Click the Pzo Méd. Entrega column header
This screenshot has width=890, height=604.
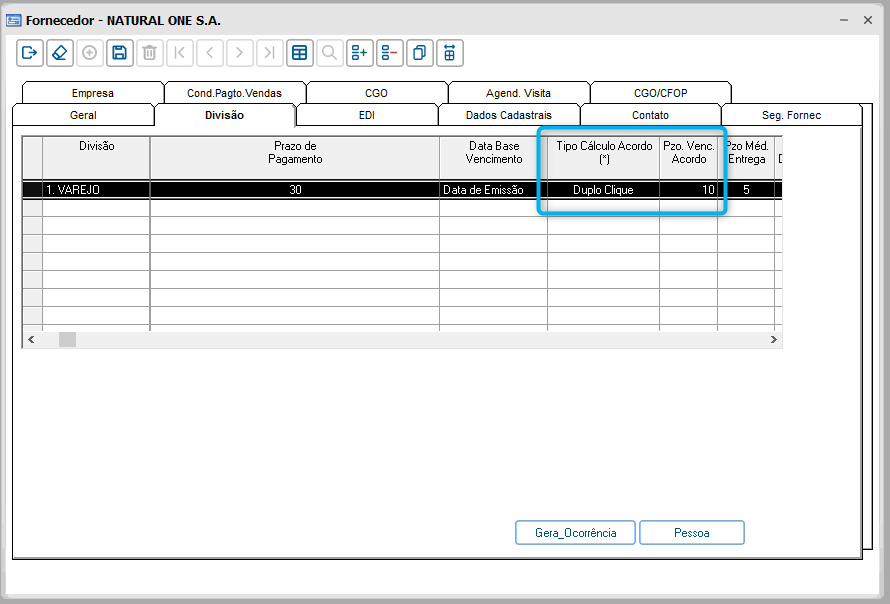pos(746,158)
